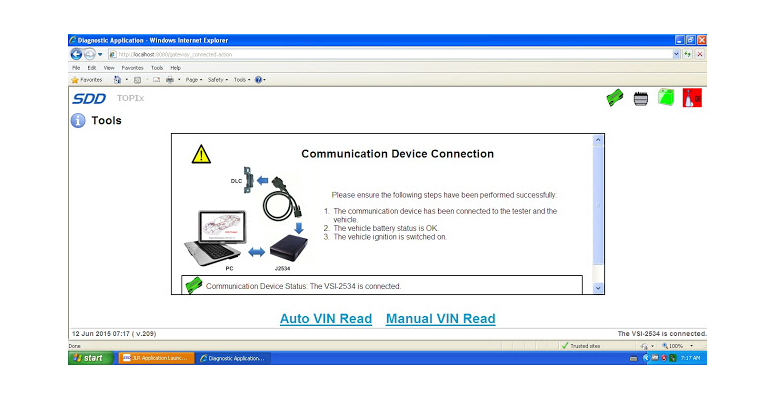Click the panel vertical scrollbar thumb
The height and width of the screenshot is (400, 774).
[x=598, y=205]
